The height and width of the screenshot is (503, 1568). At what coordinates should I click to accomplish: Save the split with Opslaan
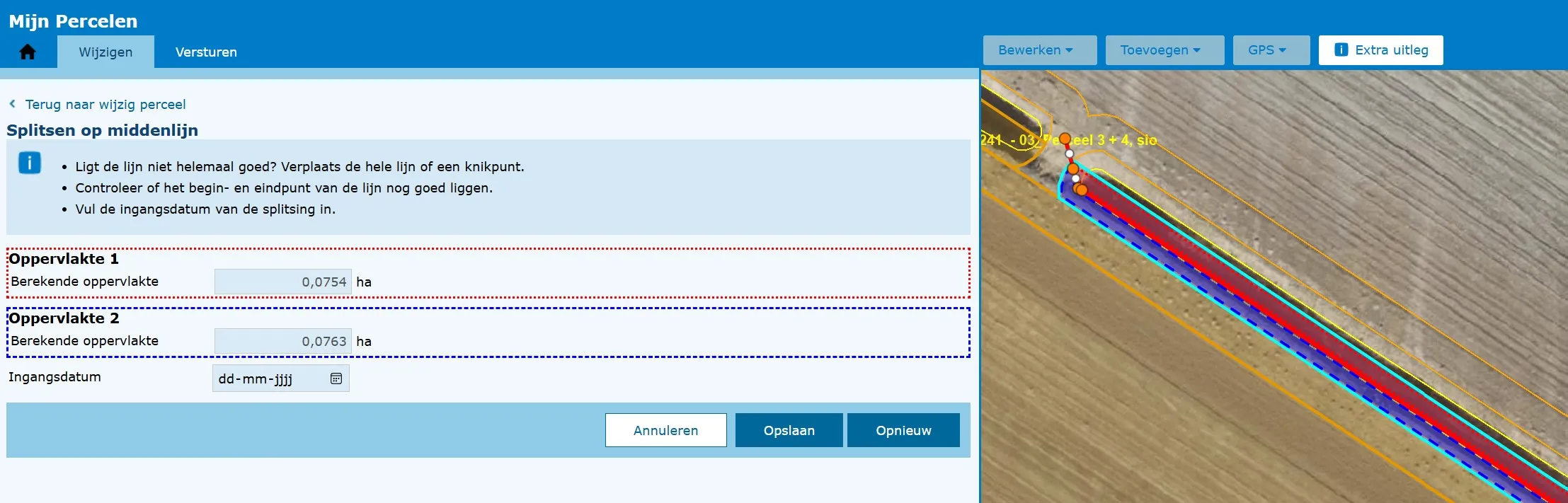point(789,430)
